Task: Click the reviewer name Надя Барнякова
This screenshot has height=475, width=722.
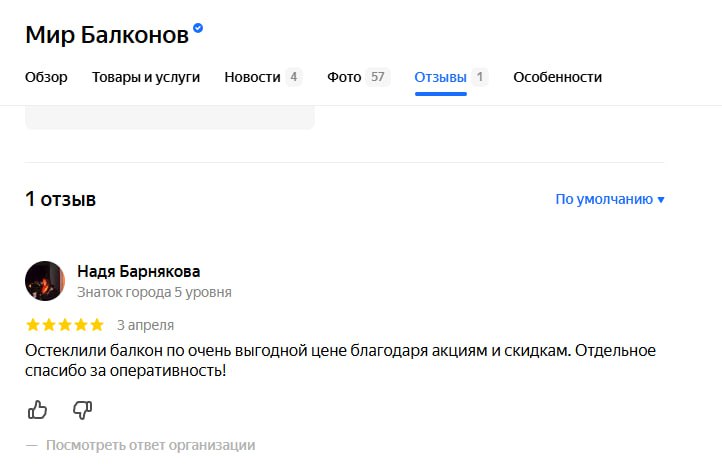Action: click(x=139, y=272)
